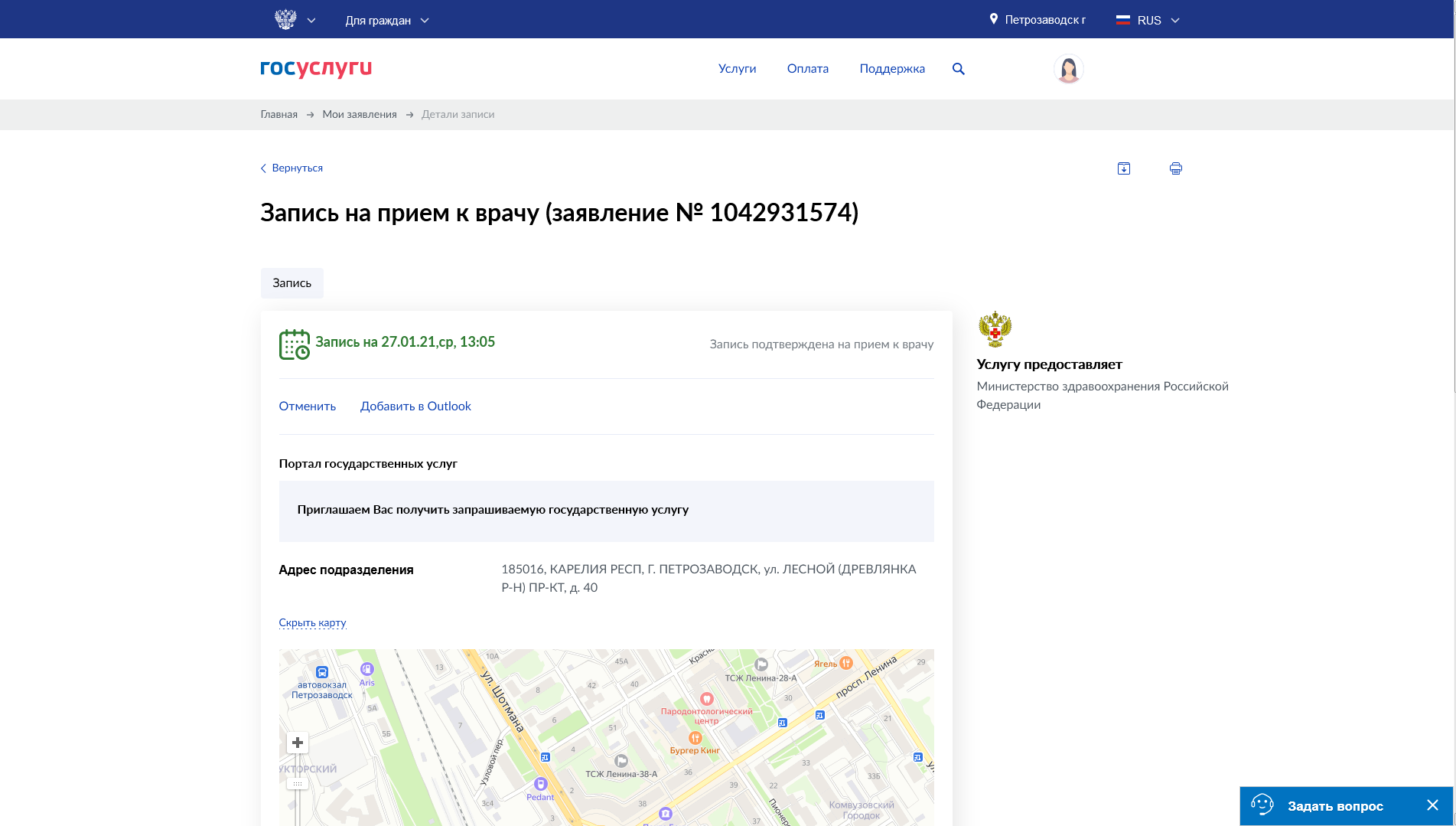Open the 'Услуги' menu item
The height and width of the screenshot is (826, 1456).
pyautogui.click(x=737, y=69)
